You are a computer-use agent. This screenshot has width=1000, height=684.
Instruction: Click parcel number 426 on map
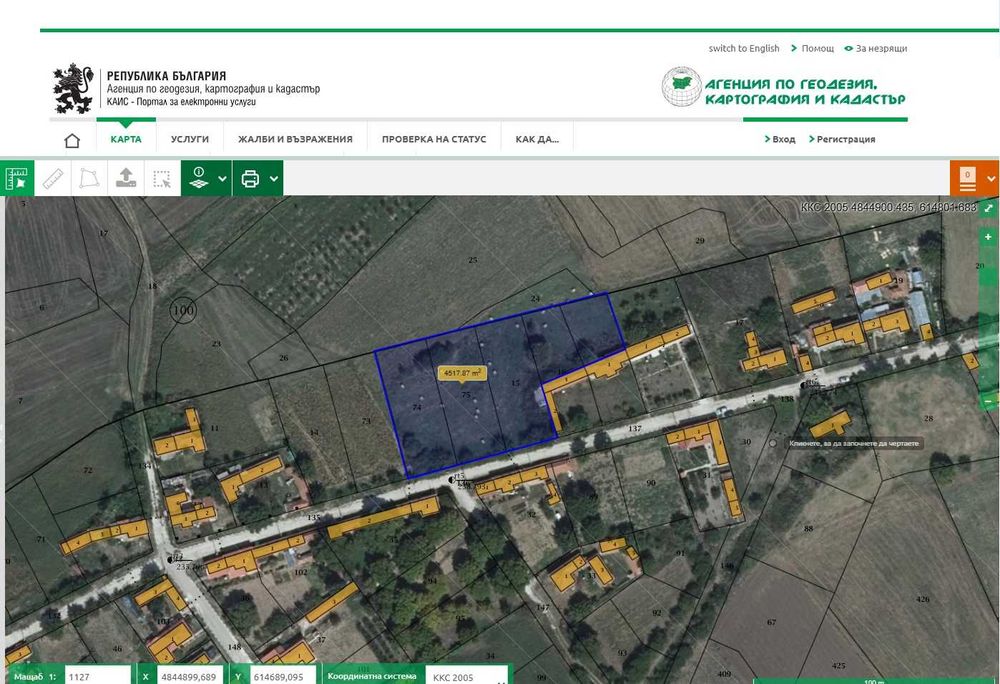point(922,599)
